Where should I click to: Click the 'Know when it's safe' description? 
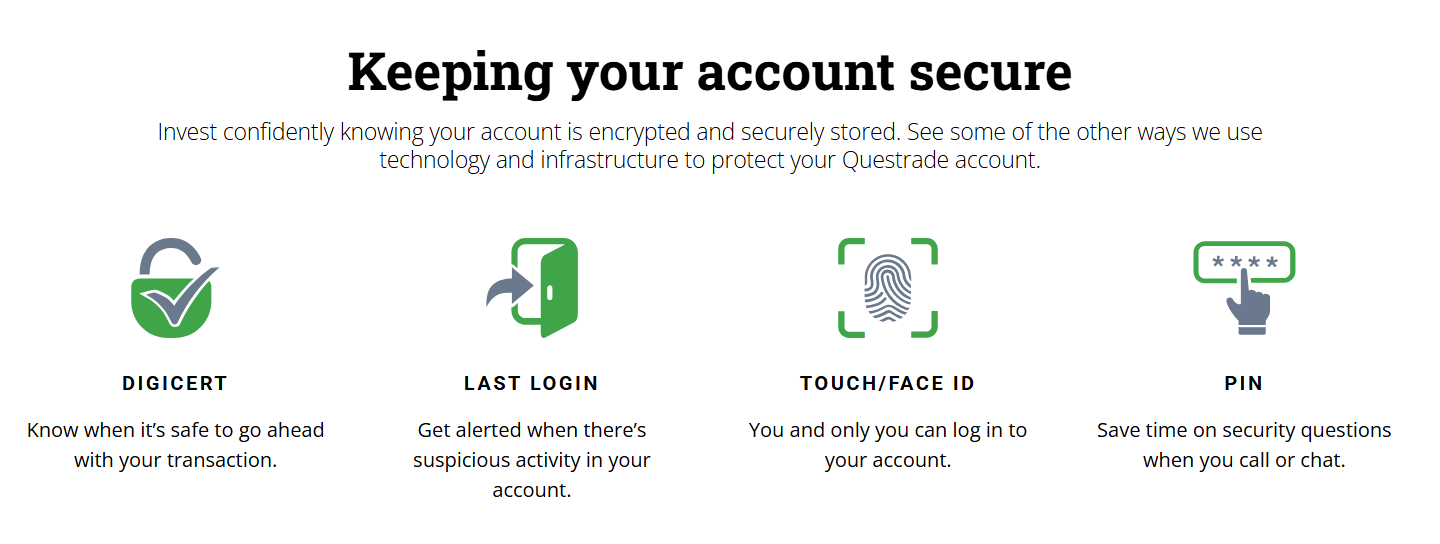pos(175,445)
